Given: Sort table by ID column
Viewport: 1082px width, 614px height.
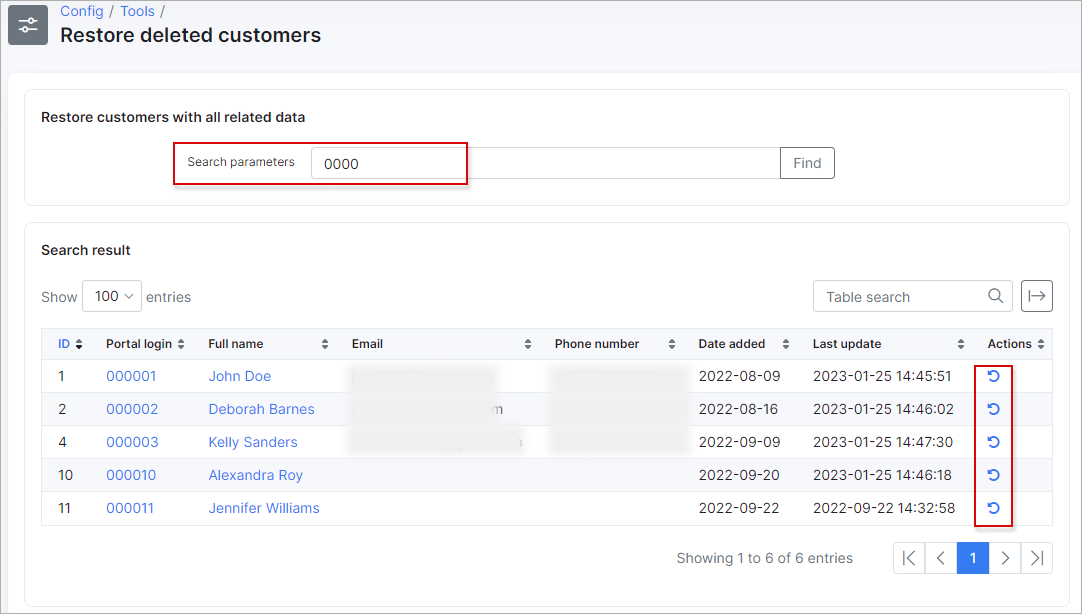Looking at the screenshot, I should 70,344.
